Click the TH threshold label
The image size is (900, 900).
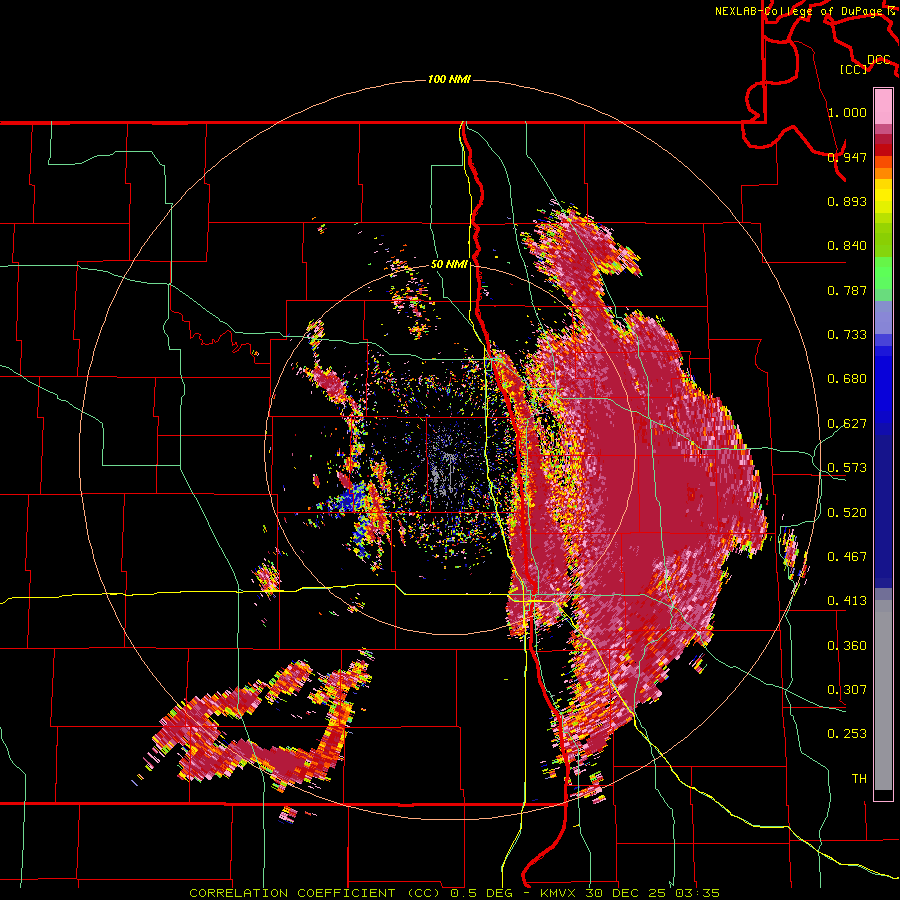[x=859, y=779]
